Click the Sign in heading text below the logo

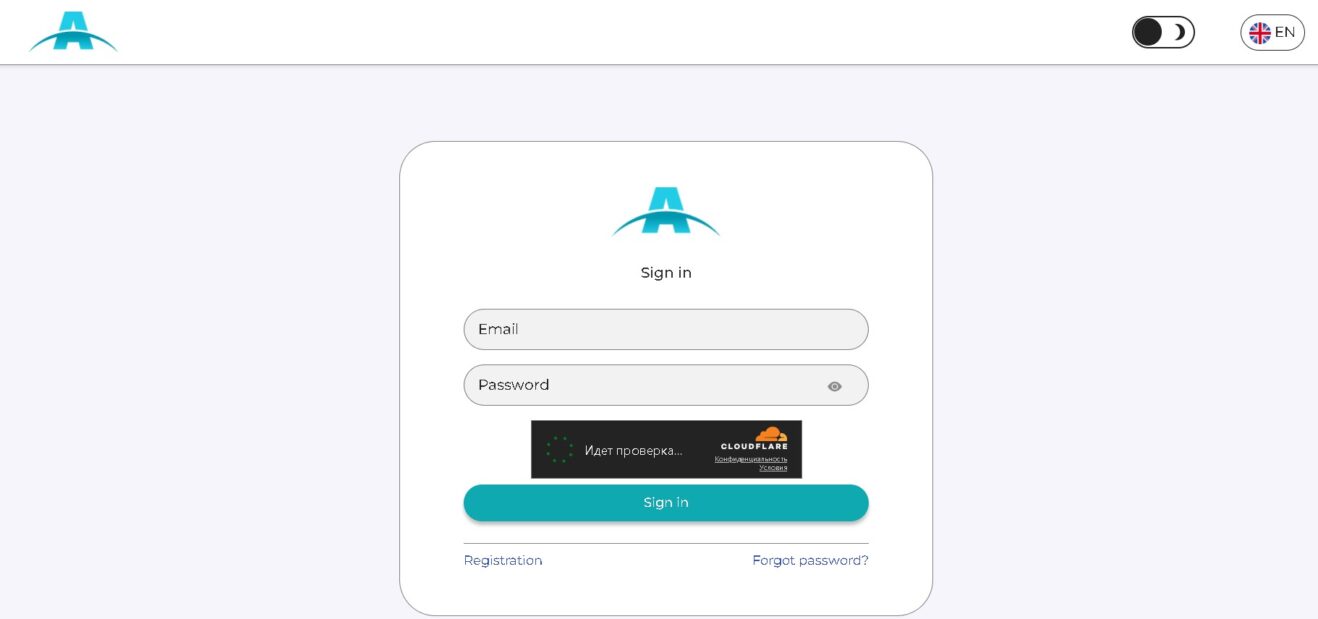pos(666,273)
